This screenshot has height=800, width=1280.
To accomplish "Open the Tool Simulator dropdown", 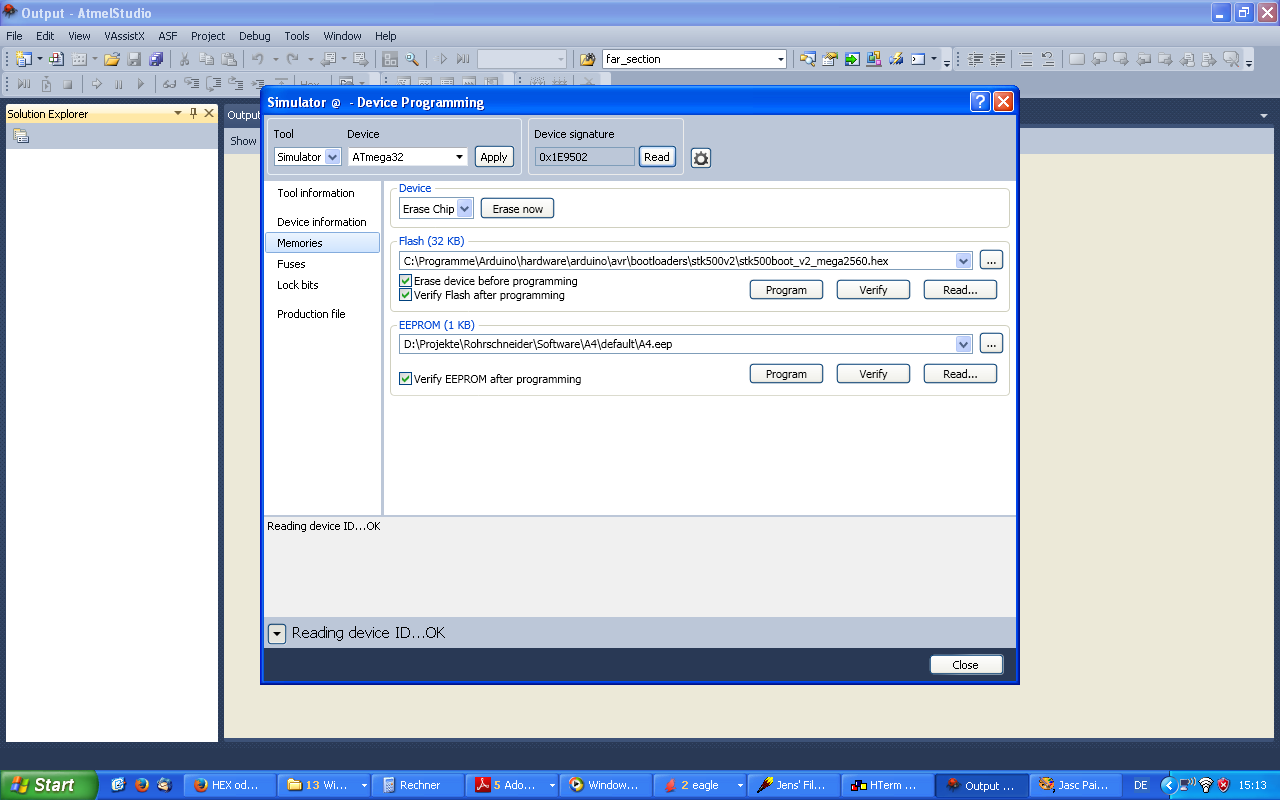I will [x=332, y=157].
